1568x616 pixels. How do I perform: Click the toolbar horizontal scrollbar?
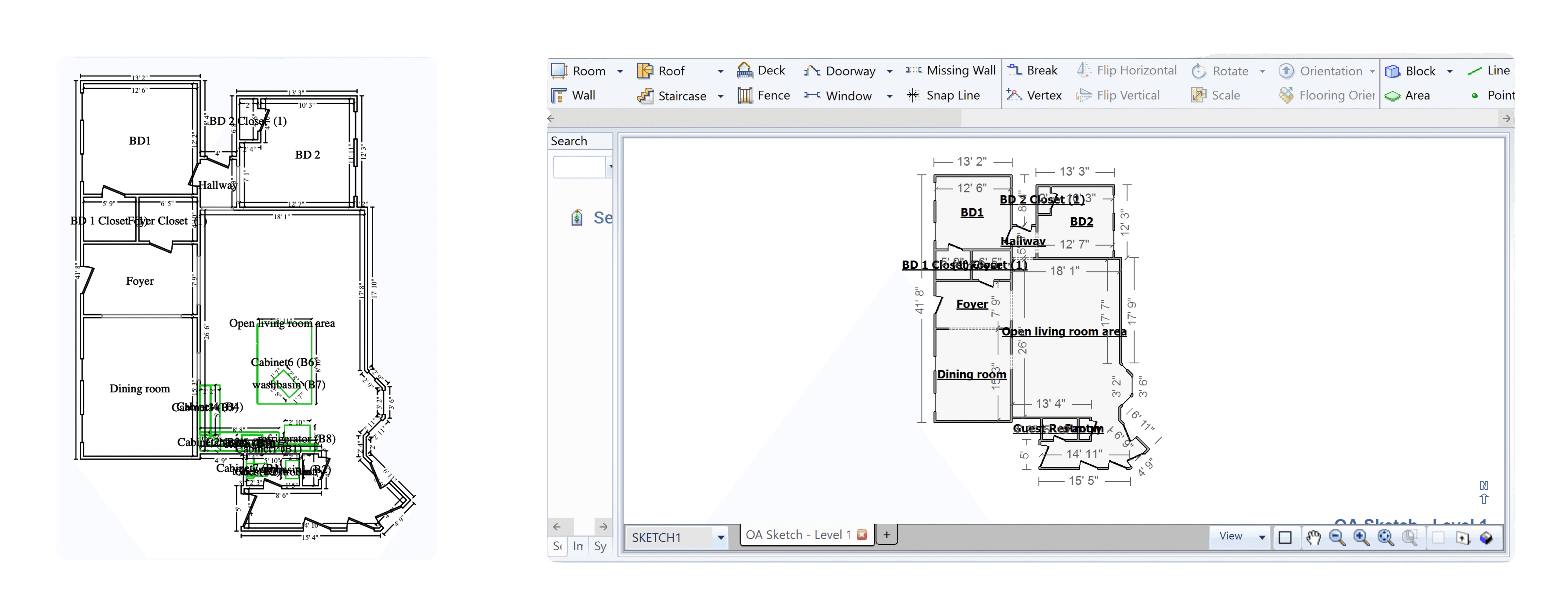[x=755, y=119]
